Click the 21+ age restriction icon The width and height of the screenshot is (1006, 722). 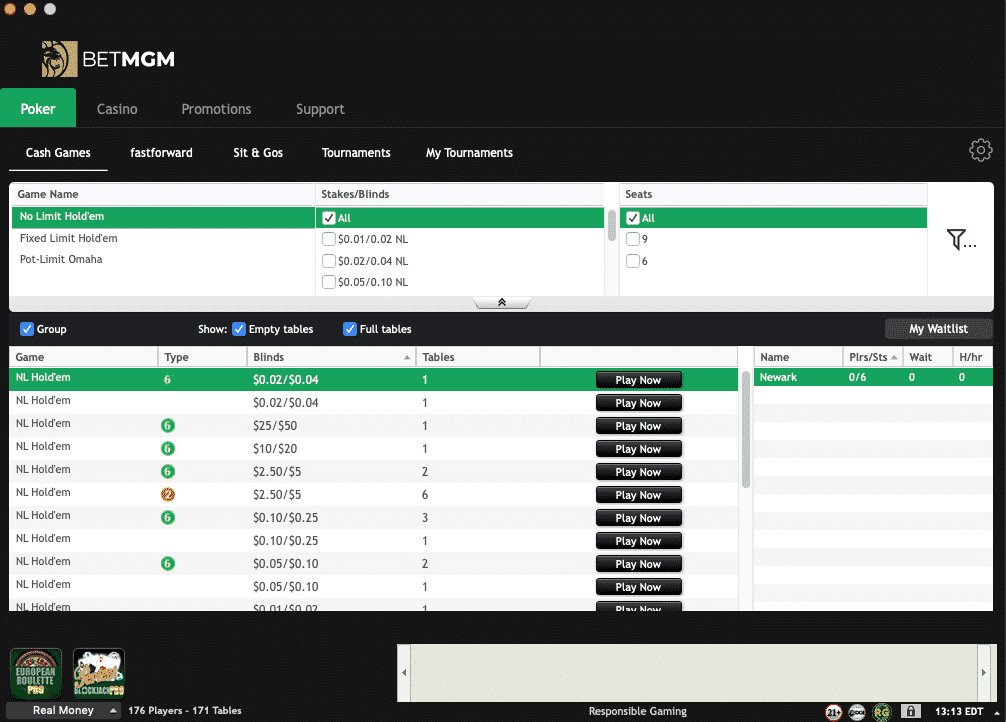pyautogui.click(x=833, y=712)
